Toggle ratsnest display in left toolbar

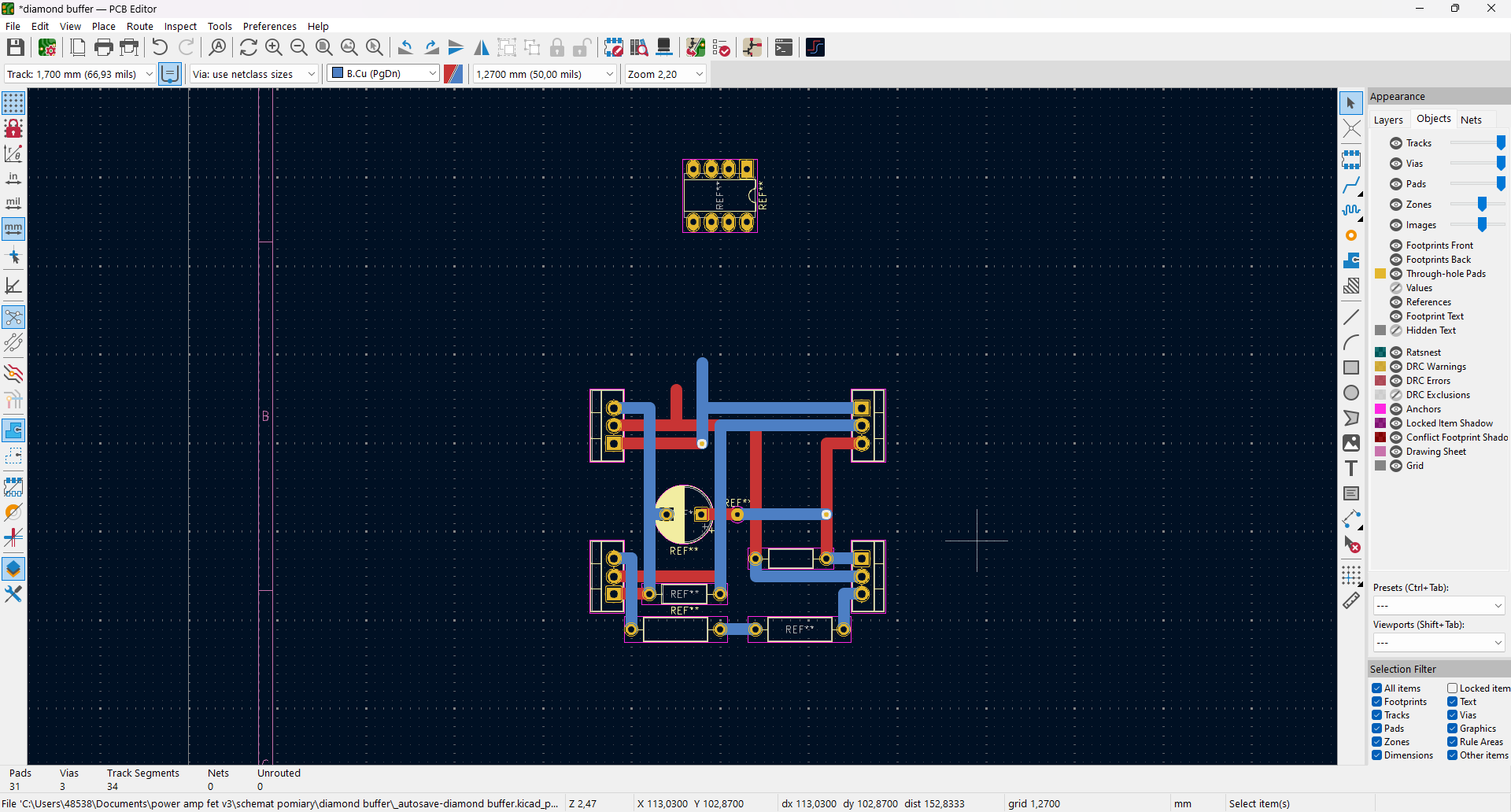13,317
